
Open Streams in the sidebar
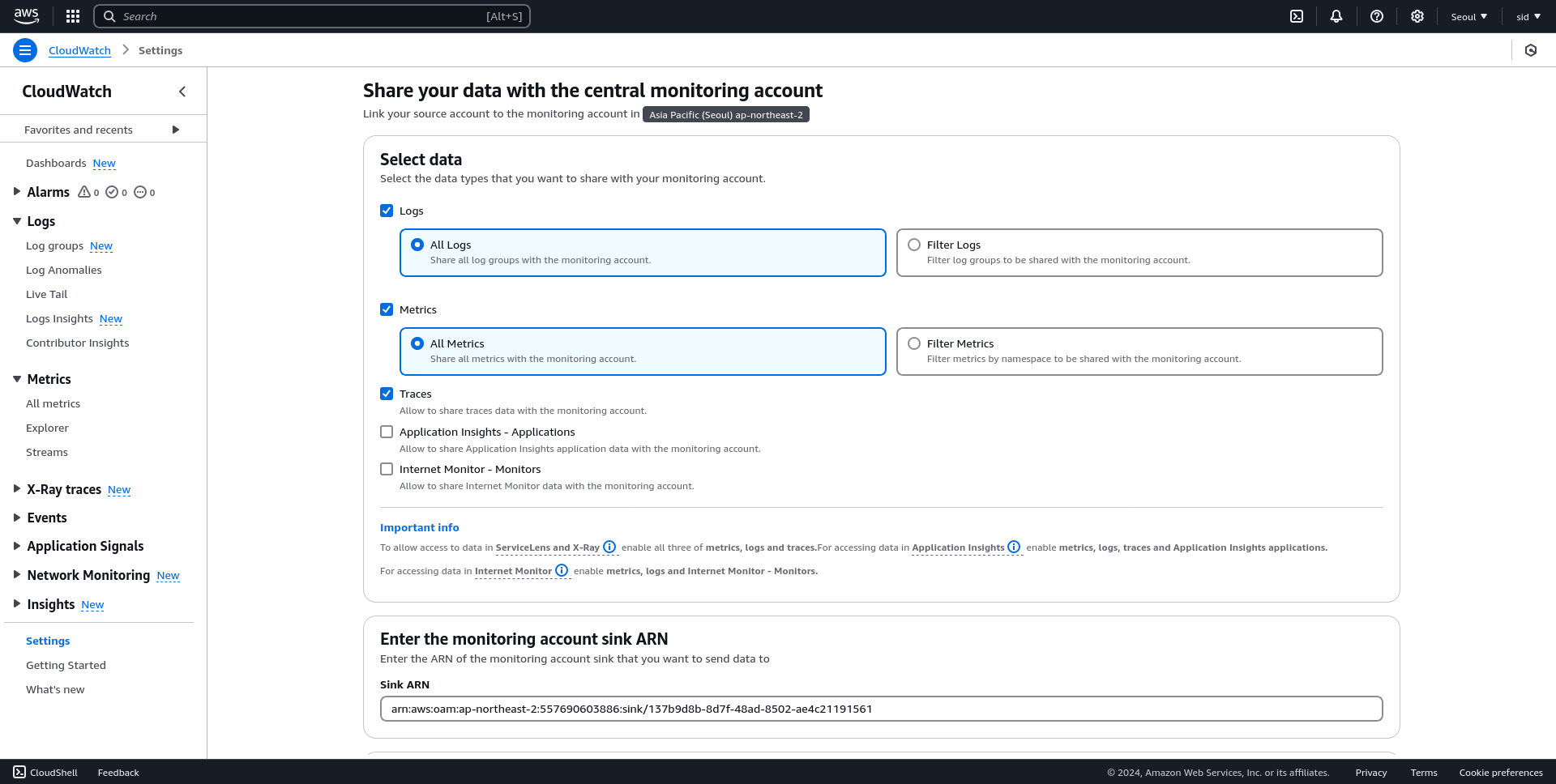click(47, 452)
